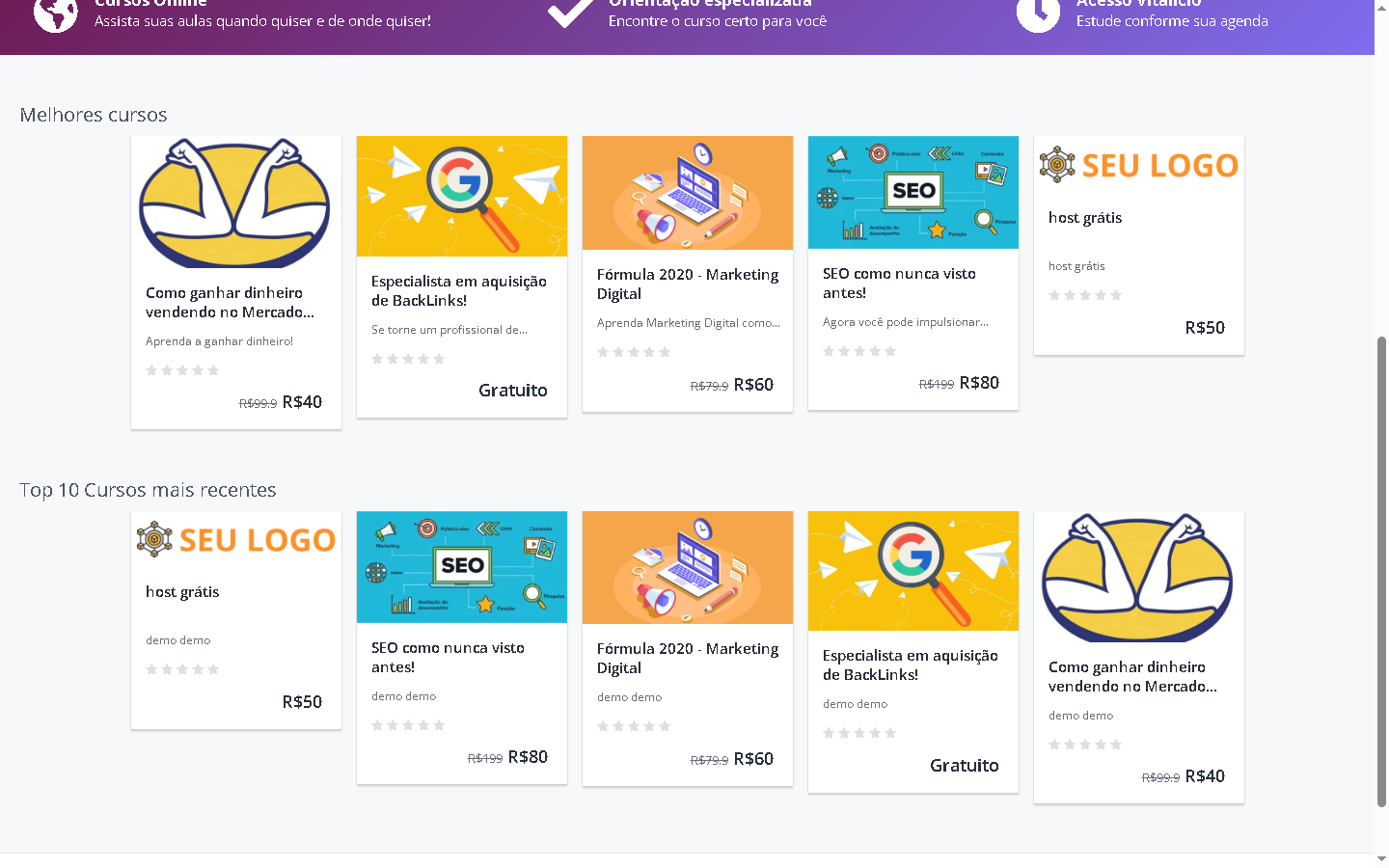Click the vertical page scrollbar thumb

(x=1381, y=569)
